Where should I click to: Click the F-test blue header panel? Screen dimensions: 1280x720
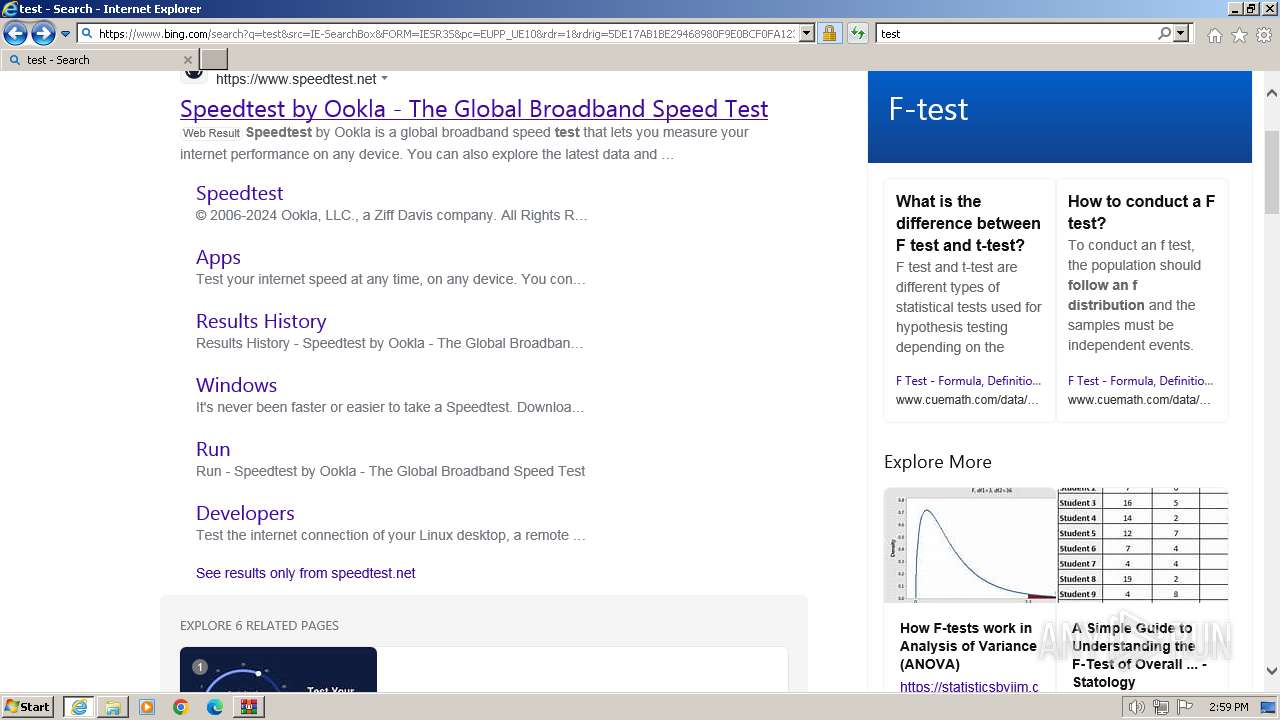[1060, 116]
